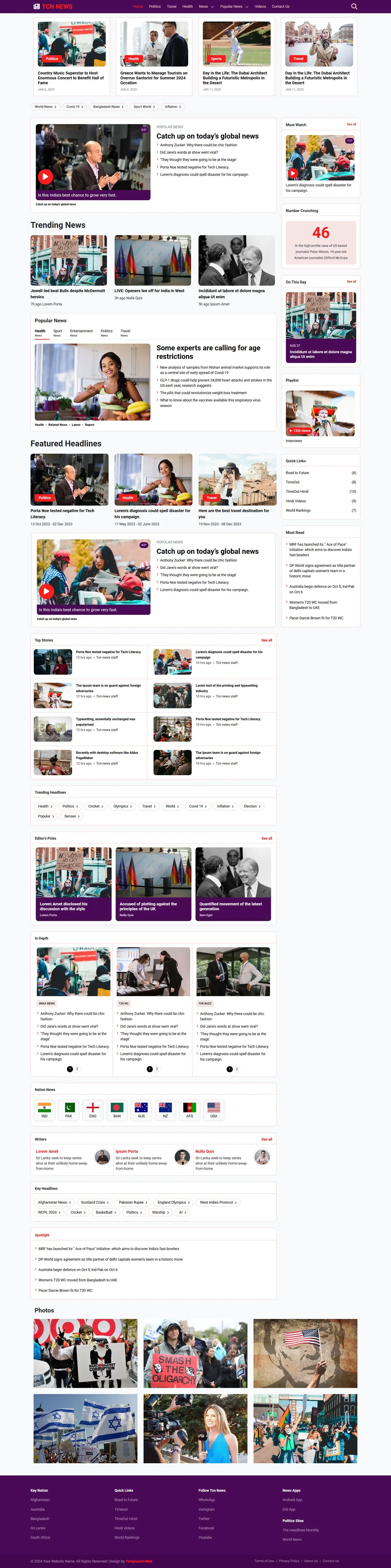Go to Home in the navigation bar

(138, 7)
